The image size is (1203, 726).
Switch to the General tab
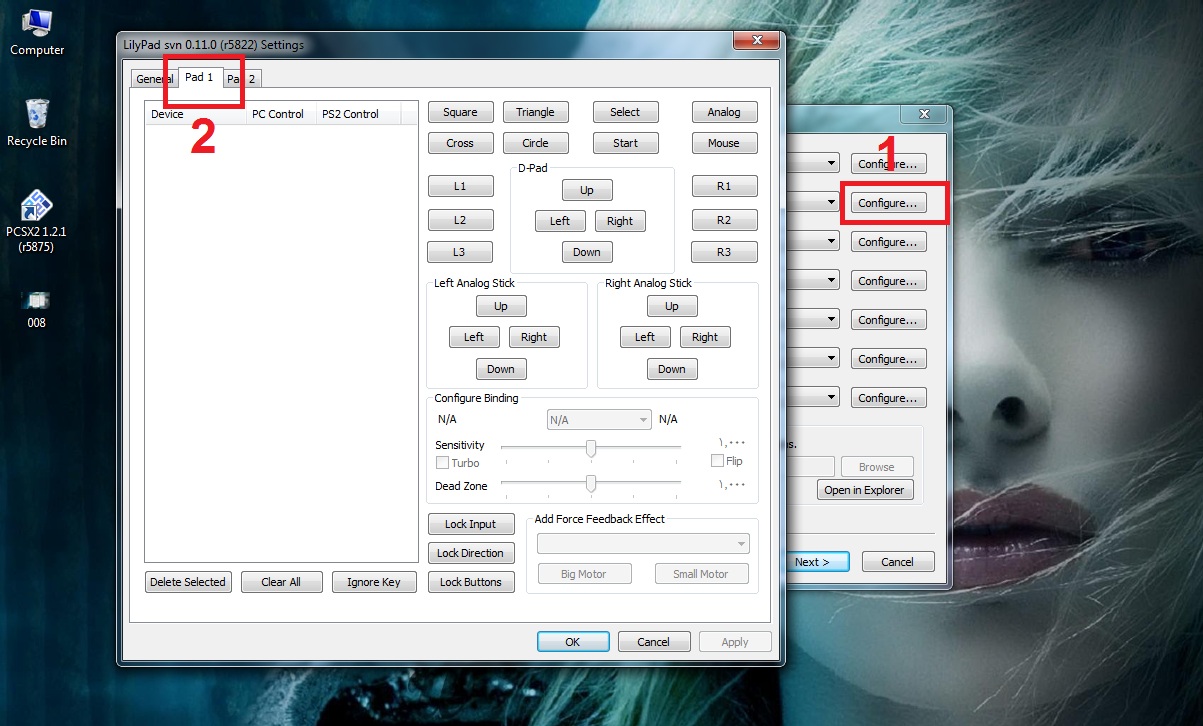[x=154, y=79]
